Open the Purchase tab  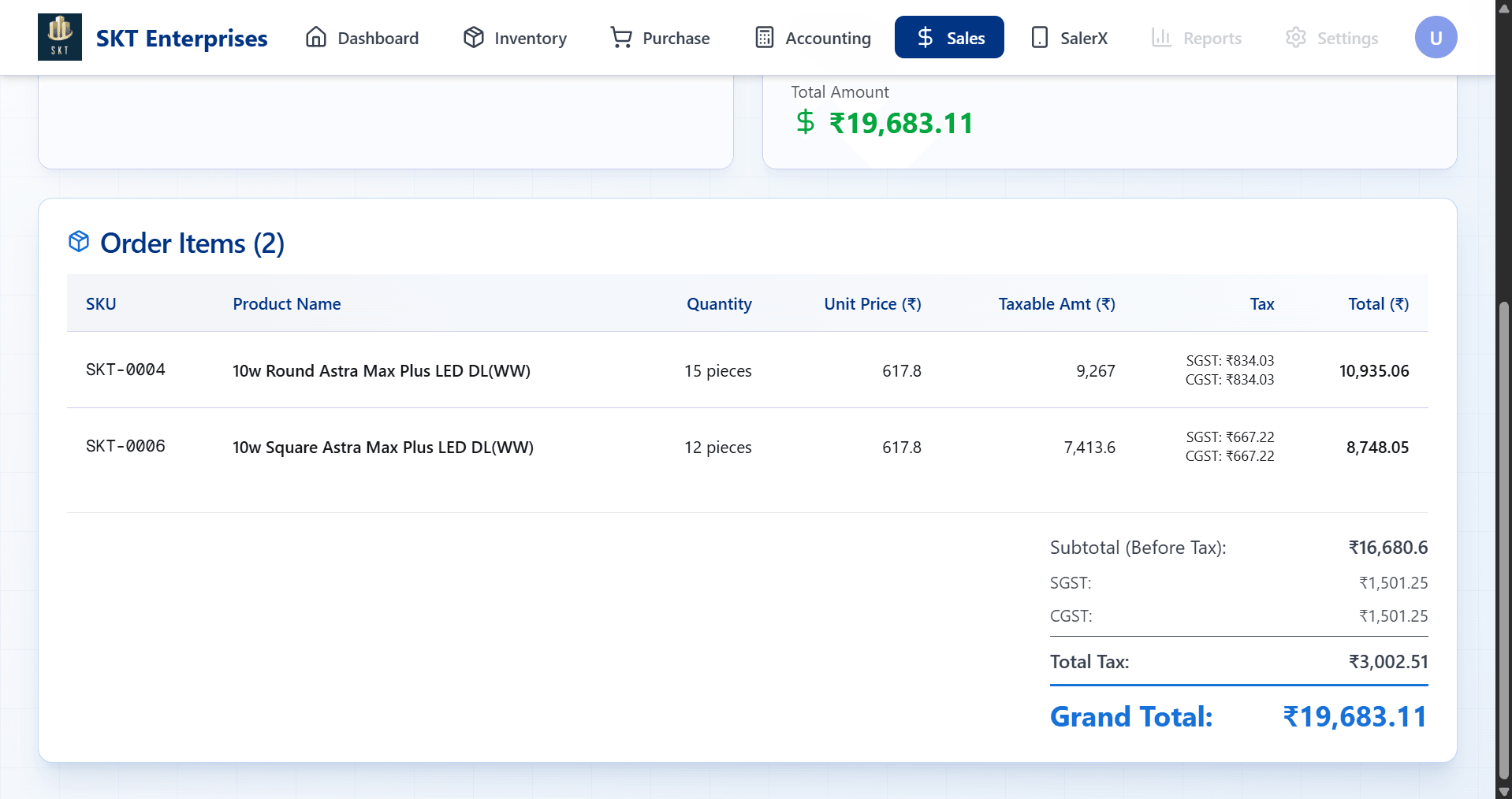point(660,37)
